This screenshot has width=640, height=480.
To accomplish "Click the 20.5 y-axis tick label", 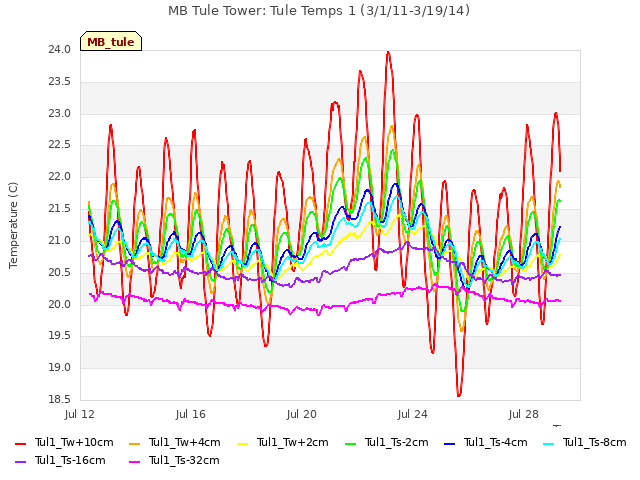I will pos(60,272).
